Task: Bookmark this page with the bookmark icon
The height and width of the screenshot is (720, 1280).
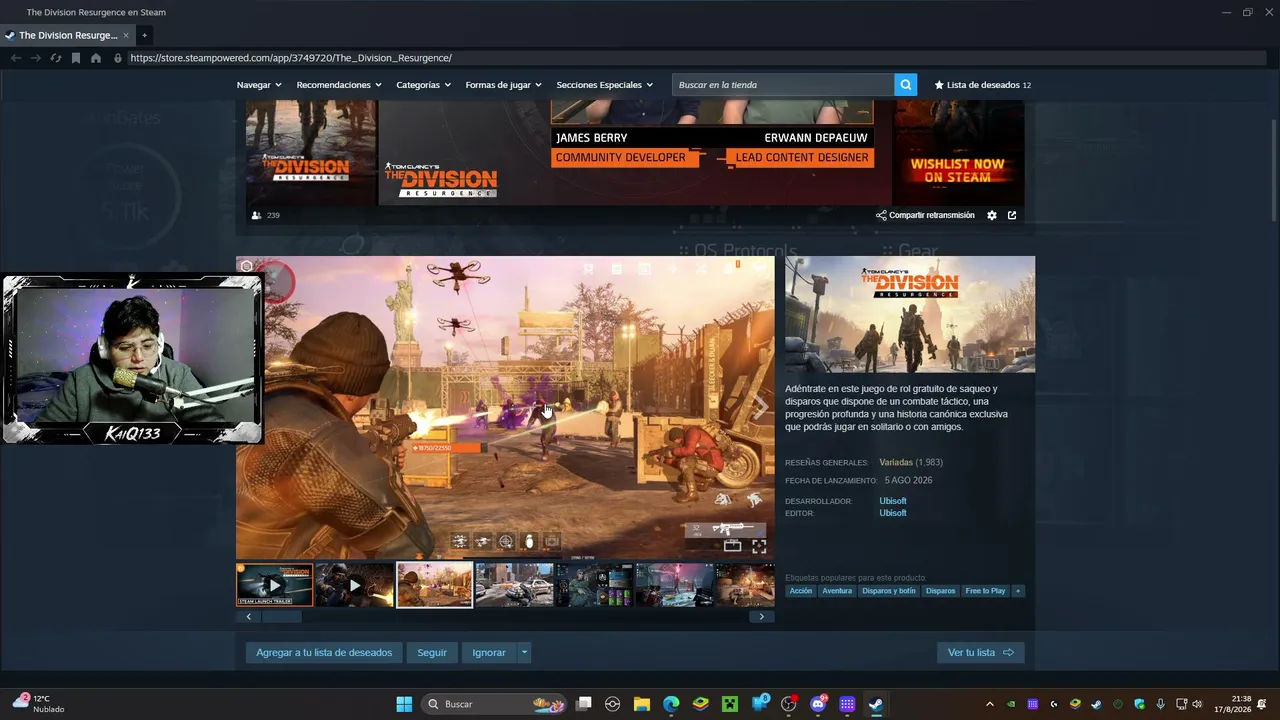Action: point(76,58)
